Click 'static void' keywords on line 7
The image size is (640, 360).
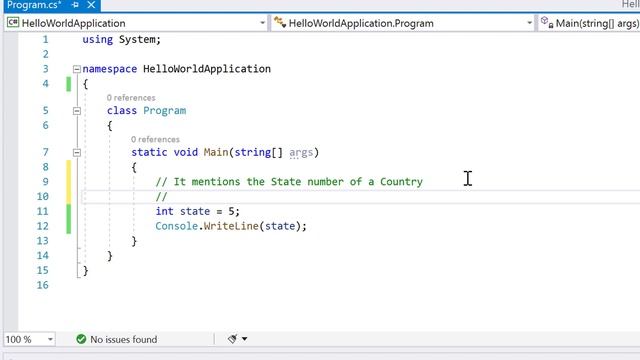pyautogui.click(x=164, y=152)
